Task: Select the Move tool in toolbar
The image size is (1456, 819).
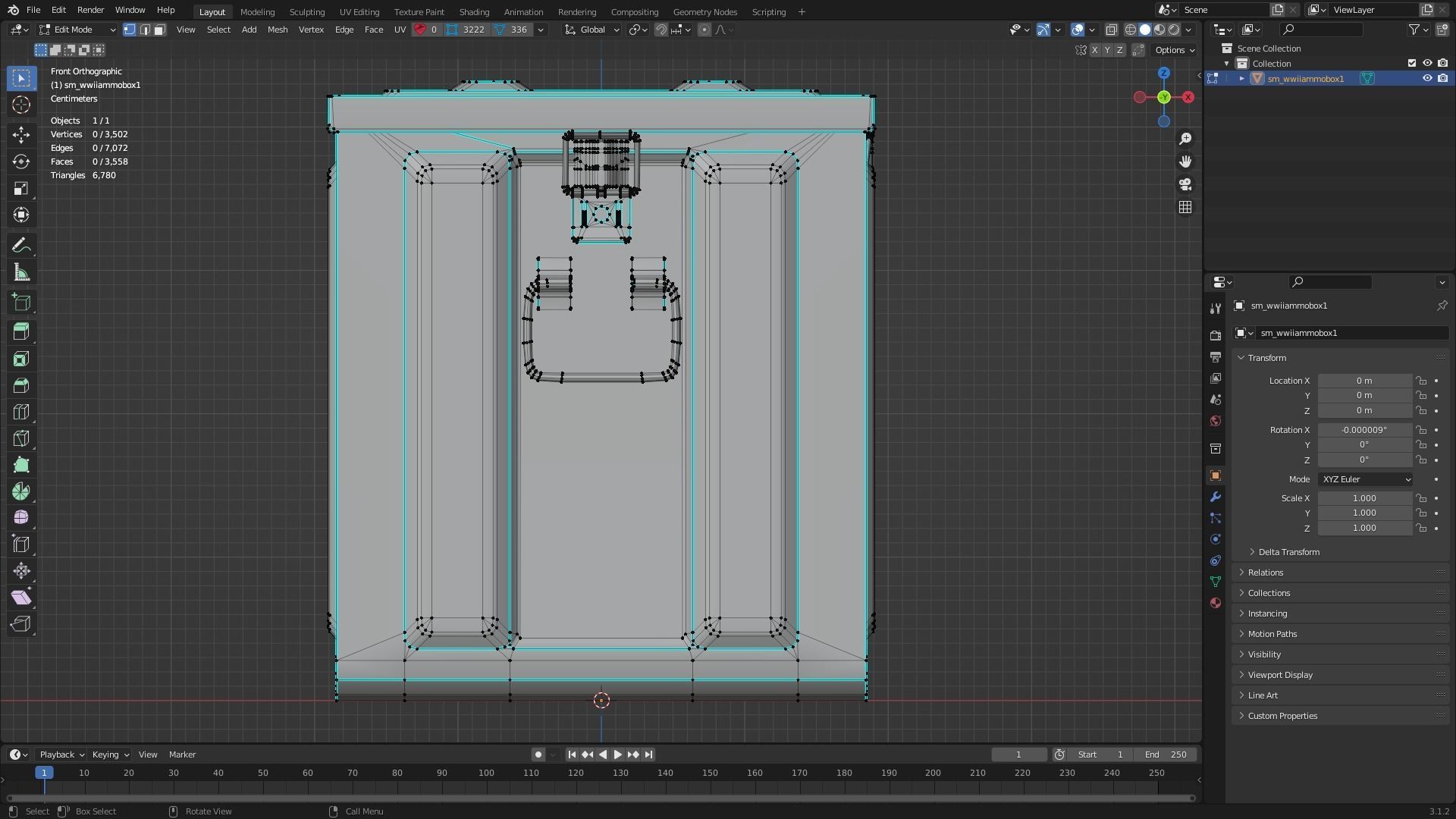Action: pos(21,135)
